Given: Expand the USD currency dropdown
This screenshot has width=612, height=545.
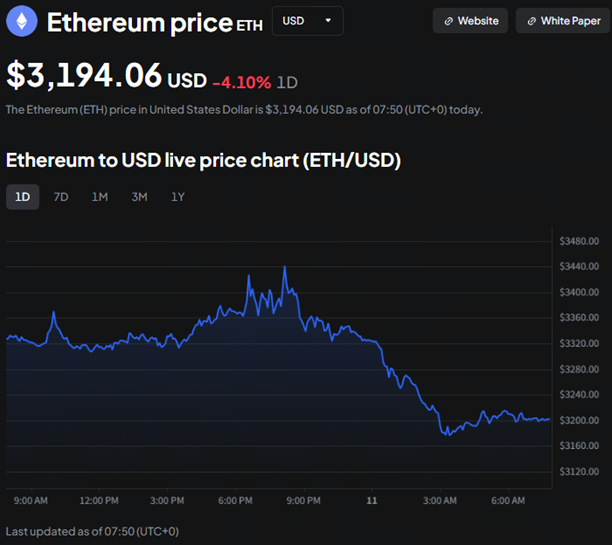Looking at the screenshot, I should coord(307,21).
